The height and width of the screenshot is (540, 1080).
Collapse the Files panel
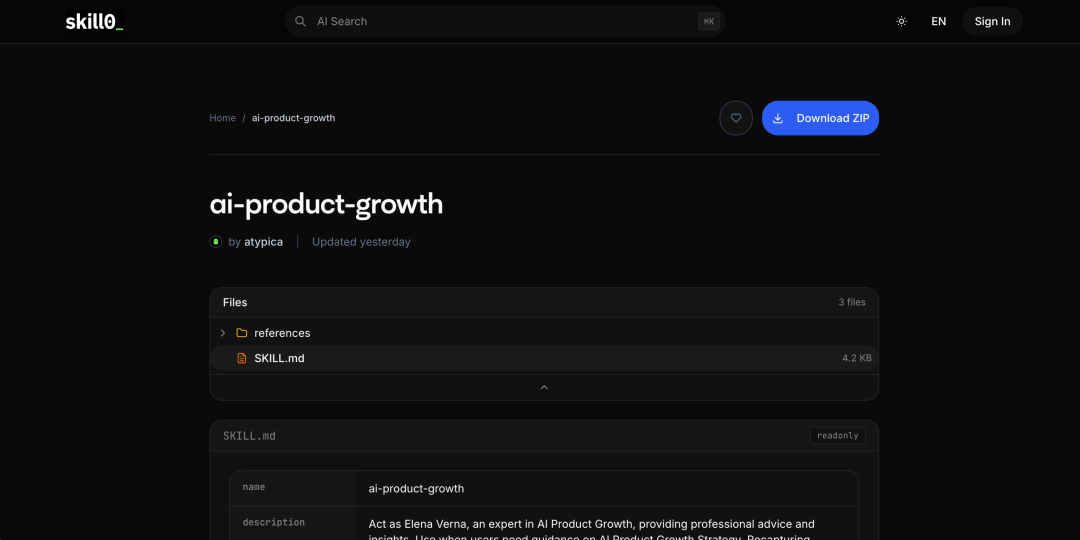click(544, 387)
